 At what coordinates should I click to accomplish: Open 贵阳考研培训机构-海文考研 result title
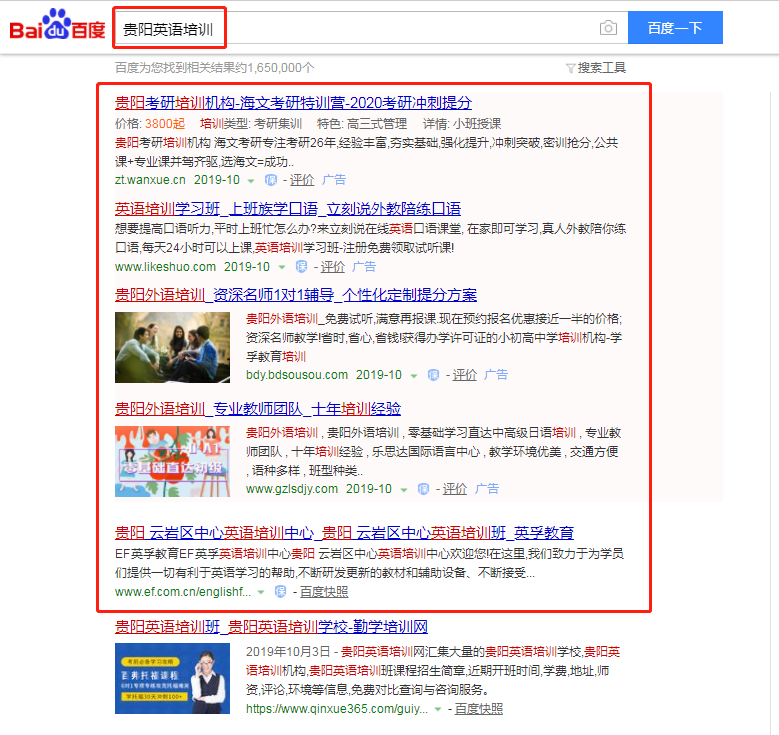point(293,102)
